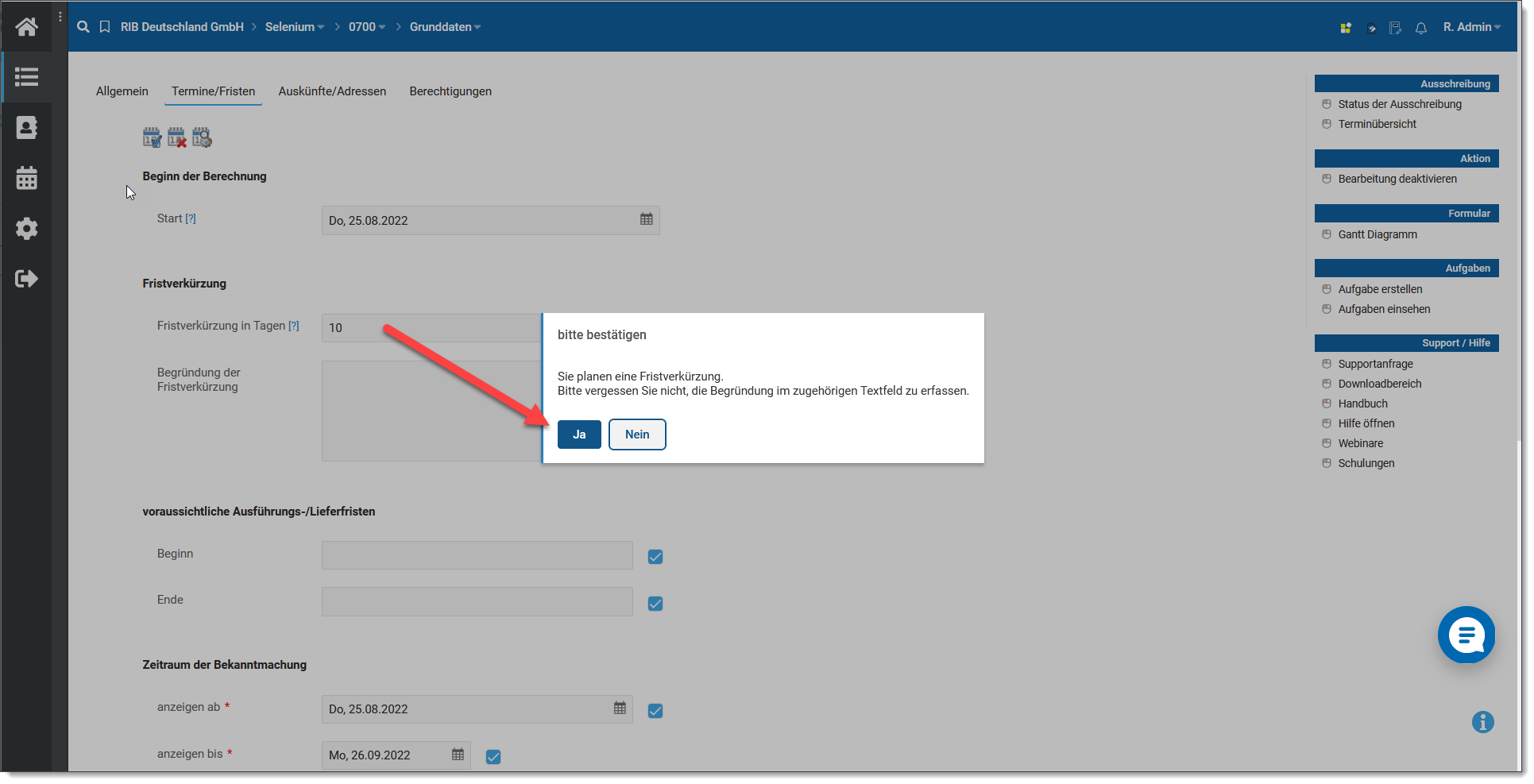Screen dimensions: 1534x784
Task: Open date picker icon for Start field
Action: coord(647,219)
